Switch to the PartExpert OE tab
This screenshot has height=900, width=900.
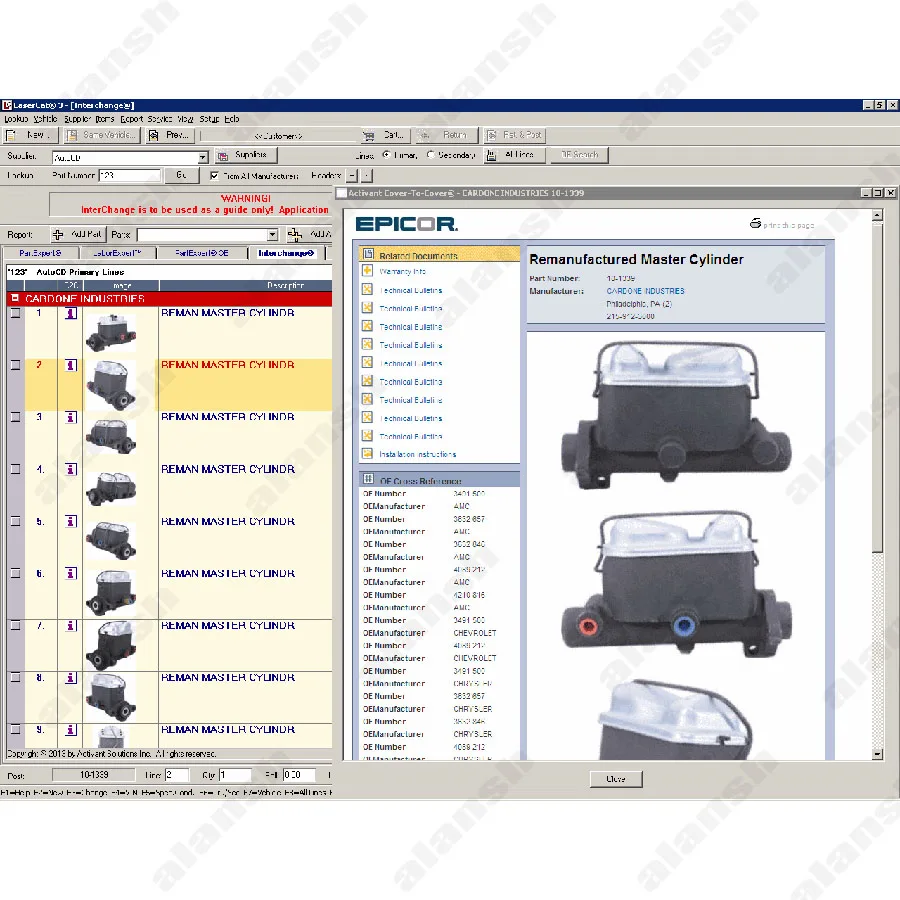(201, 253)
